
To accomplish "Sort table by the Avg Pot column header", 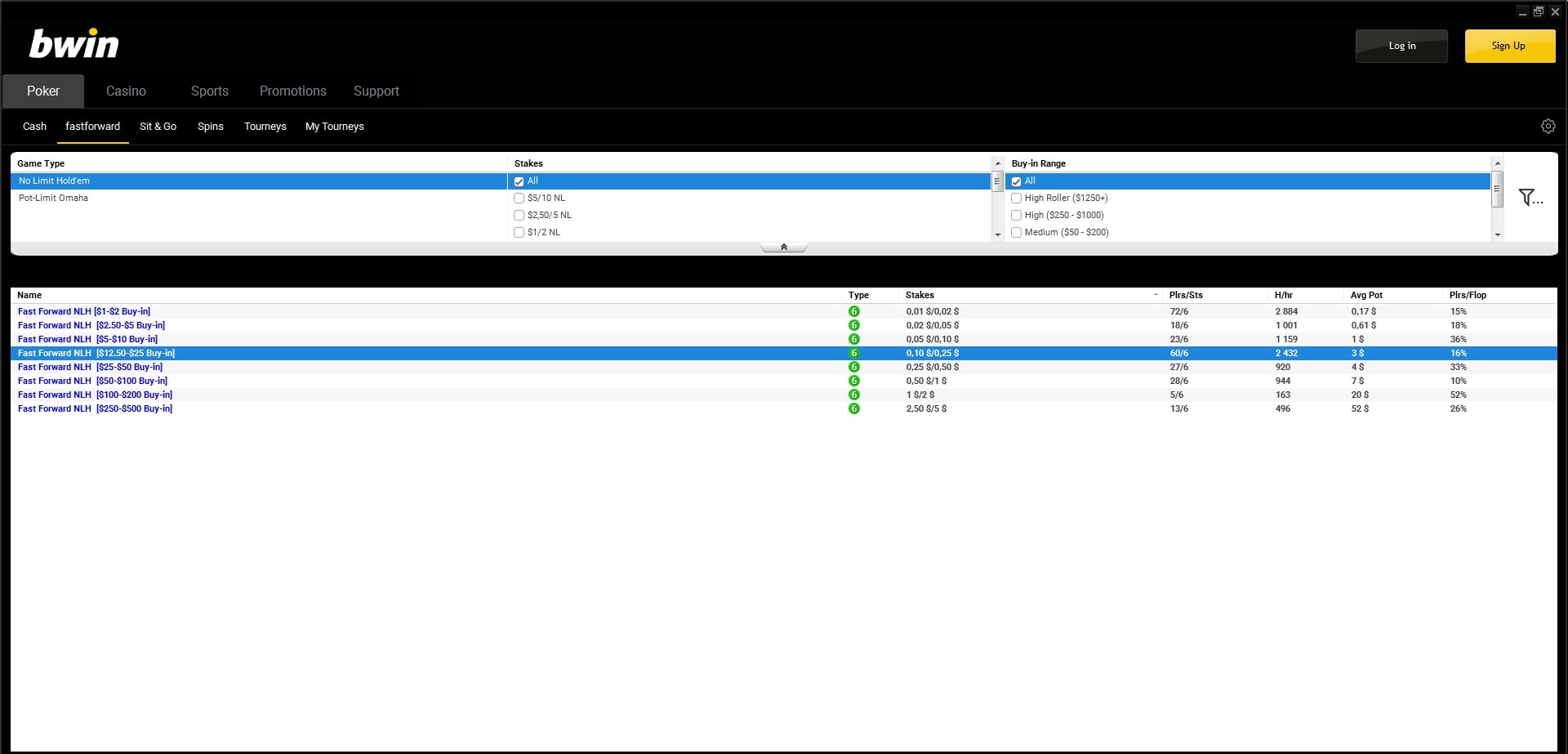I will coord(1366,295).
